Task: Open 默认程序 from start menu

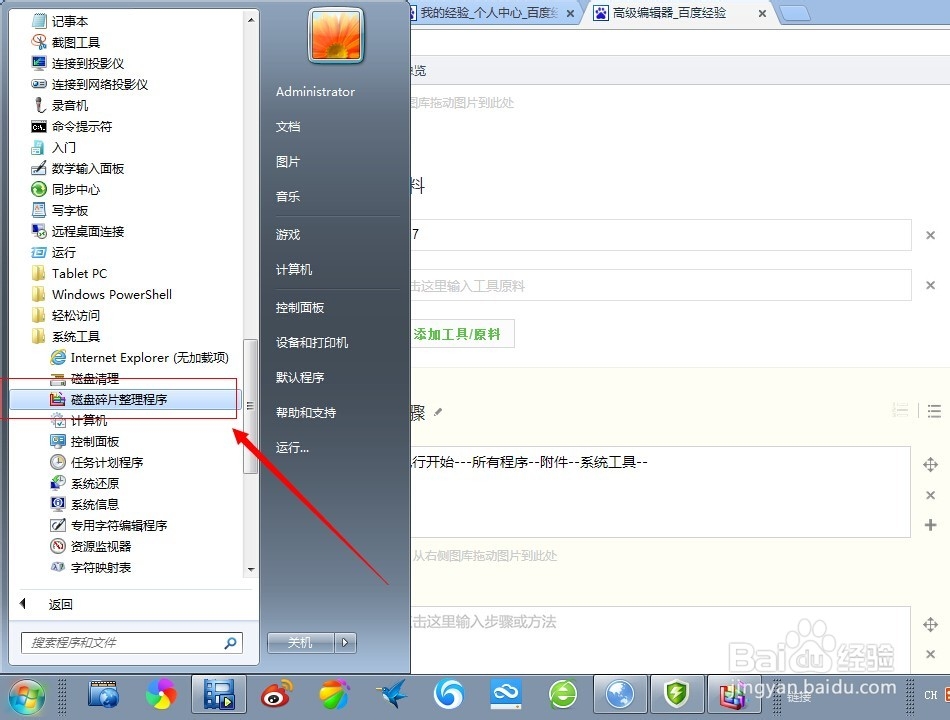Action: pos(300,378)
